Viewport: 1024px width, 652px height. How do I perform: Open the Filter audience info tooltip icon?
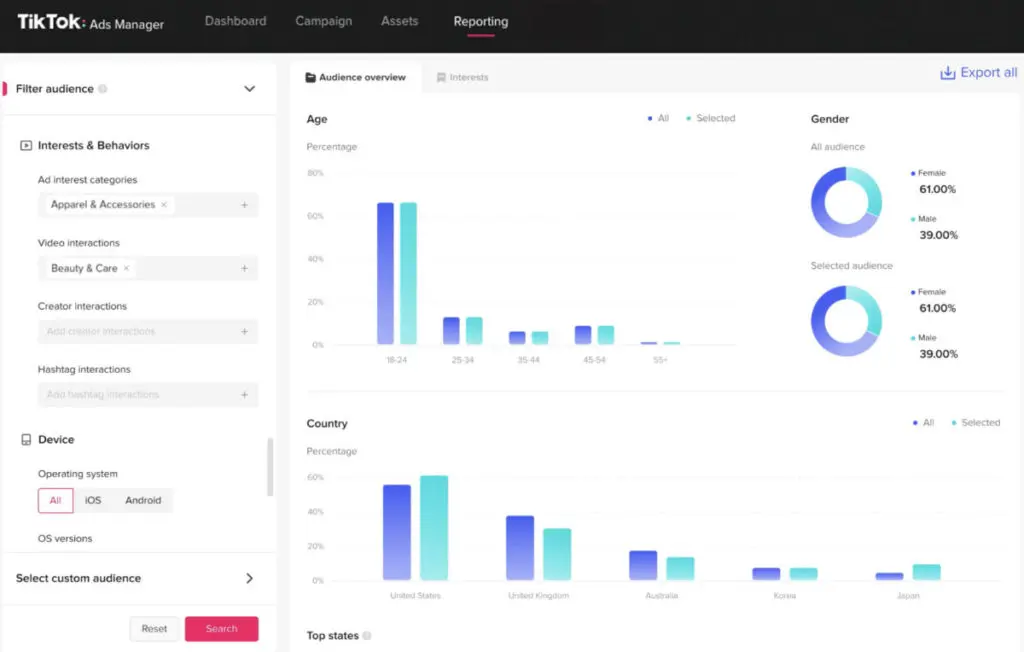pos(104,88)
